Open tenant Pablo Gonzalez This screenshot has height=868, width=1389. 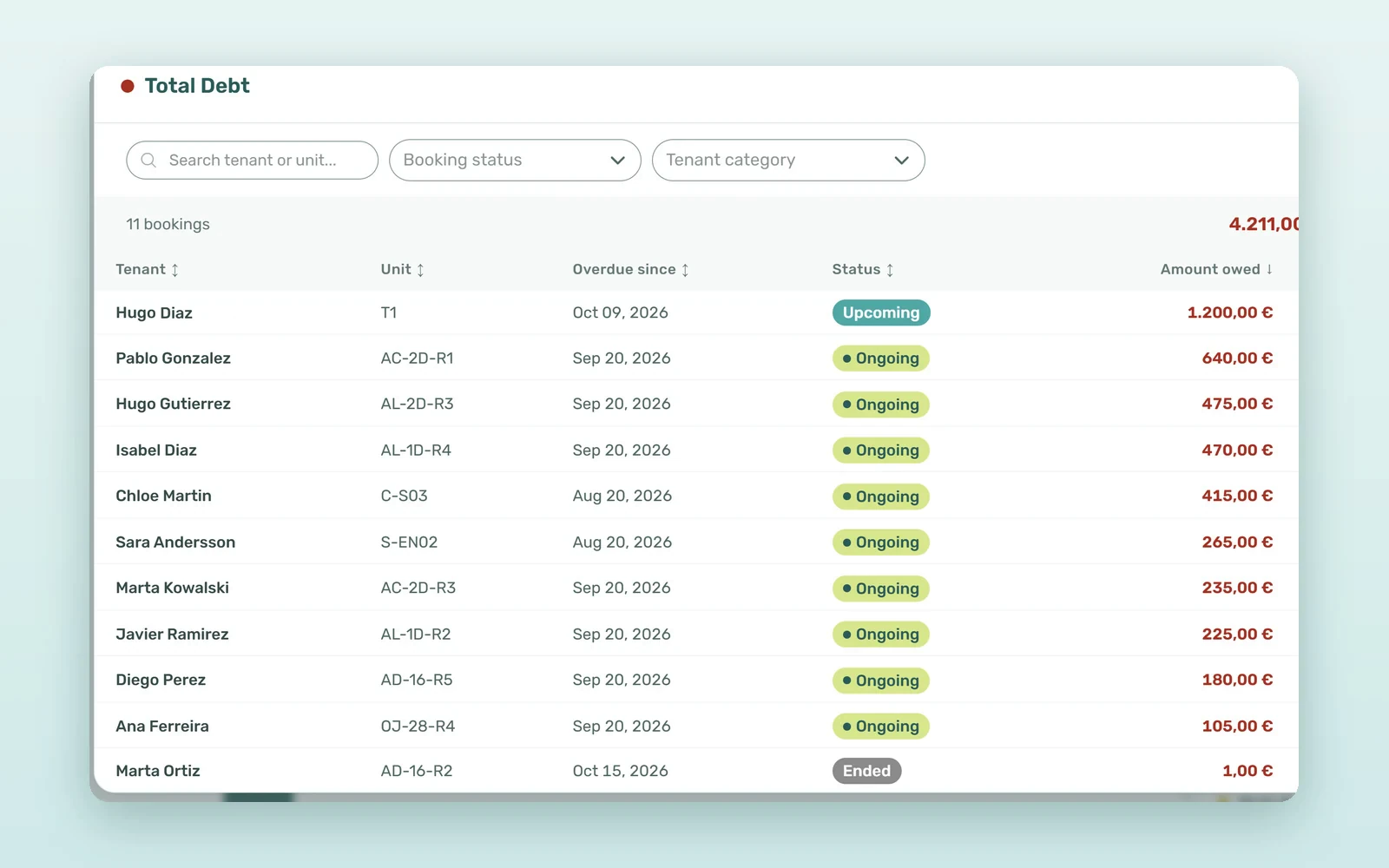coord(173,358)
